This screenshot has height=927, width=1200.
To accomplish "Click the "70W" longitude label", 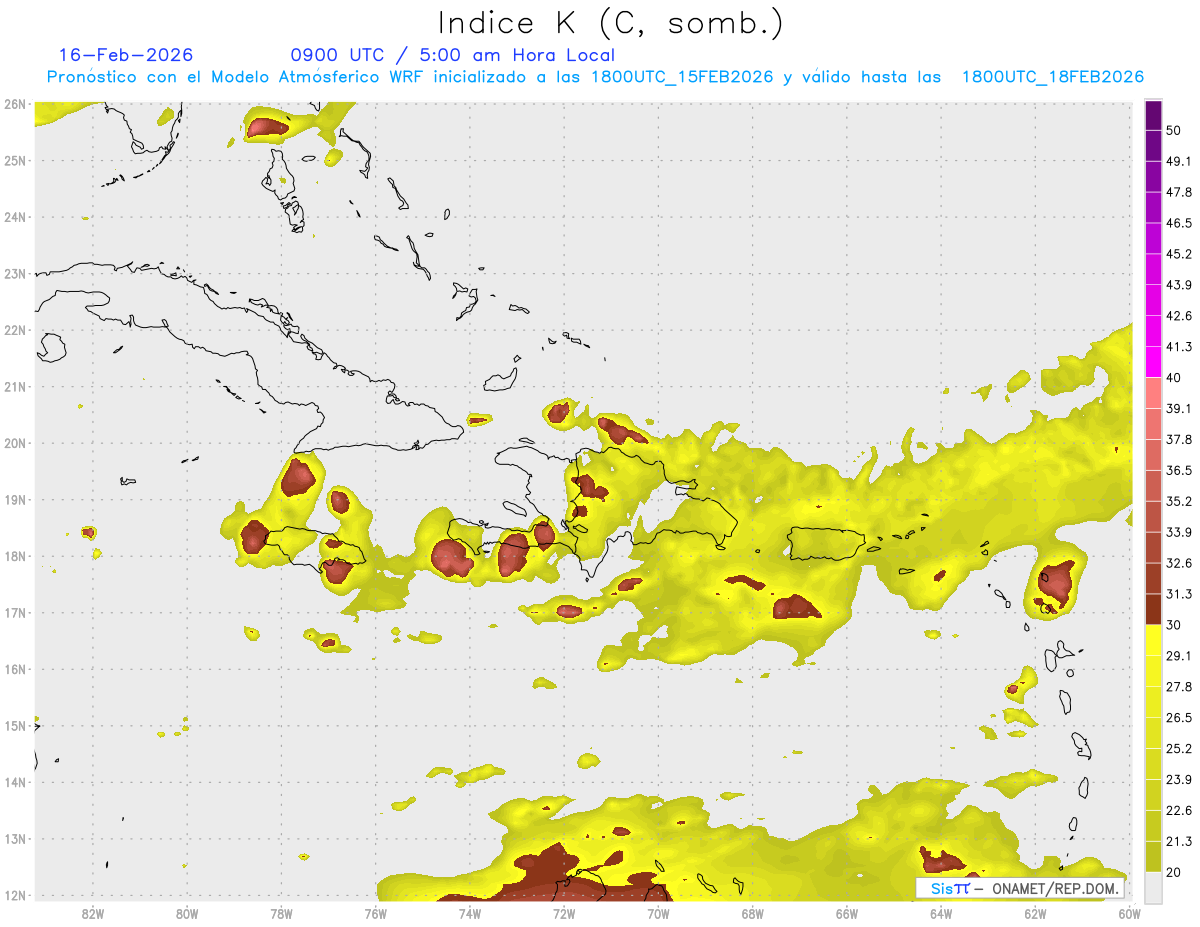I will (658, 913).
